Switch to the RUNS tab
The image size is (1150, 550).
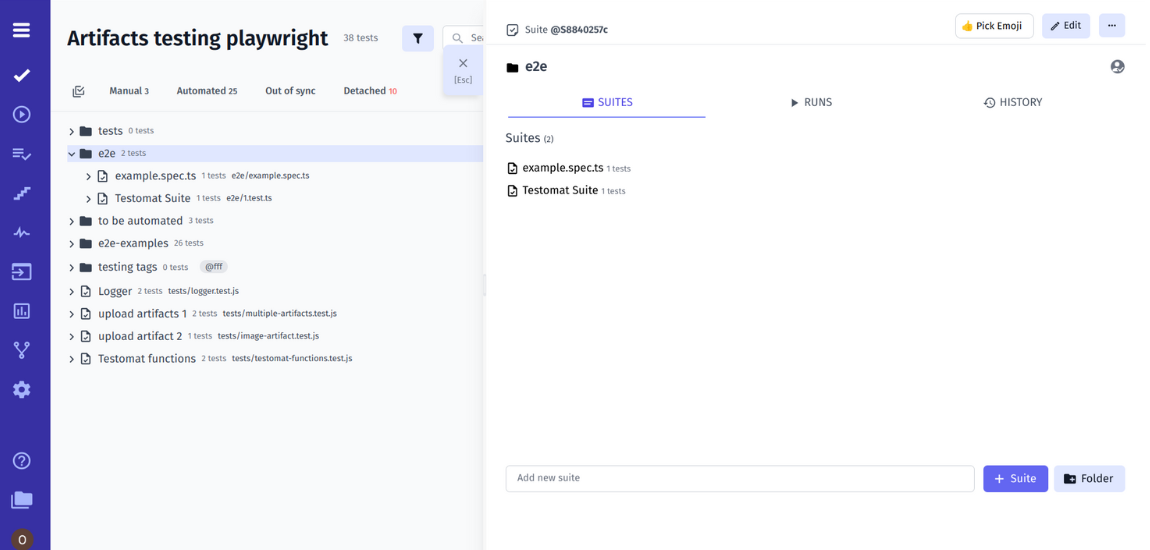[x=810, y=102]
